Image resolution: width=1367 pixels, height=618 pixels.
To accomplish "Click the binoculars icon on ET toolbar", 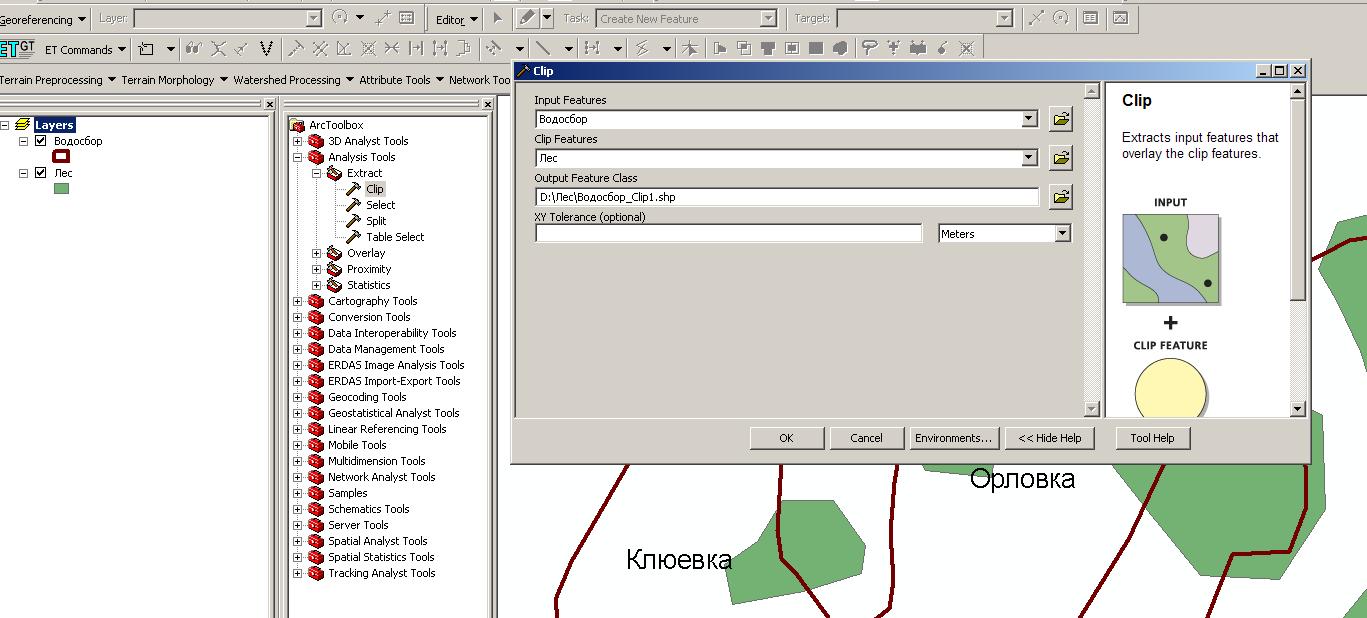I will 194,48.
